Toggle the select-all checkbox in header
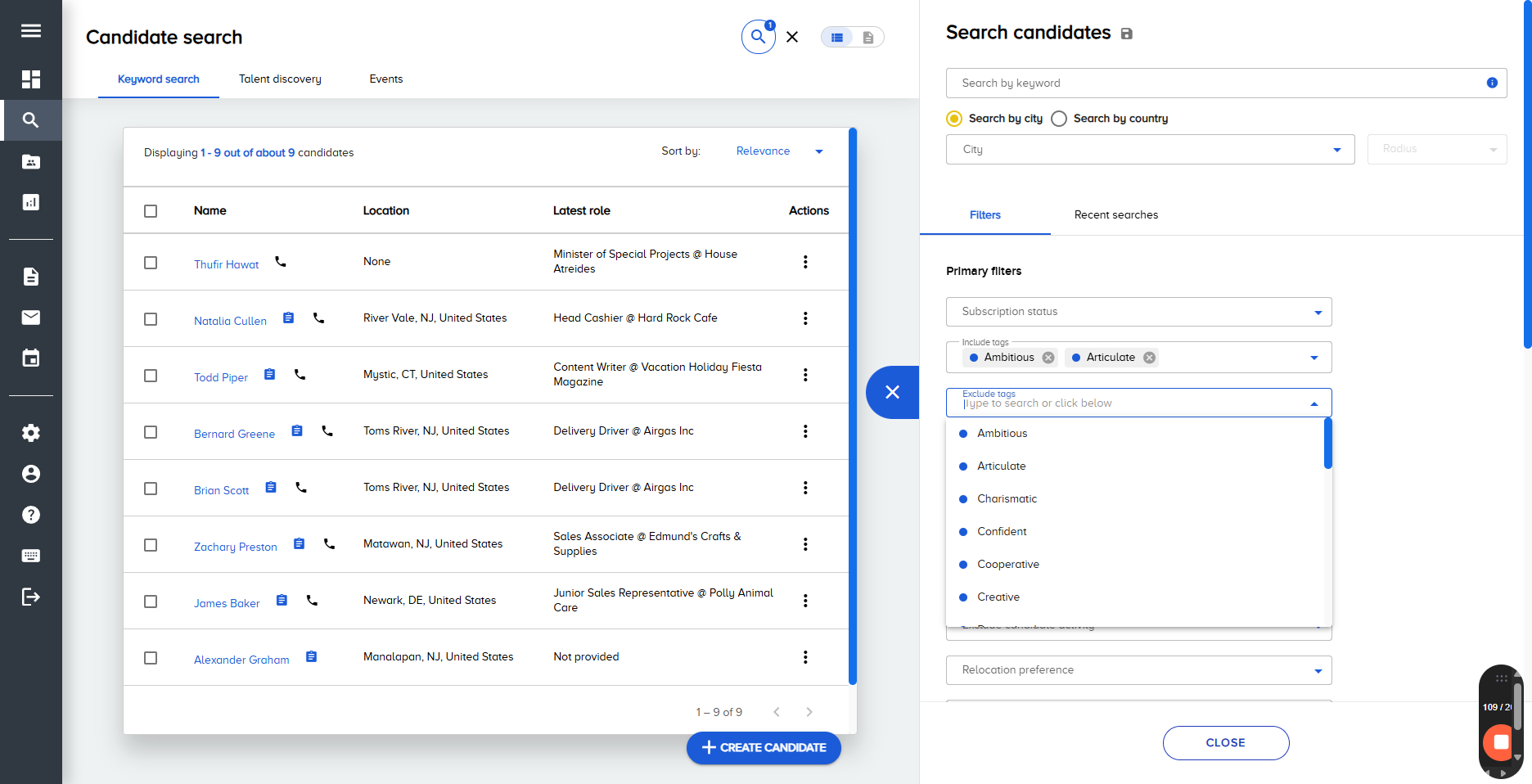 click(x=151, y=211)
